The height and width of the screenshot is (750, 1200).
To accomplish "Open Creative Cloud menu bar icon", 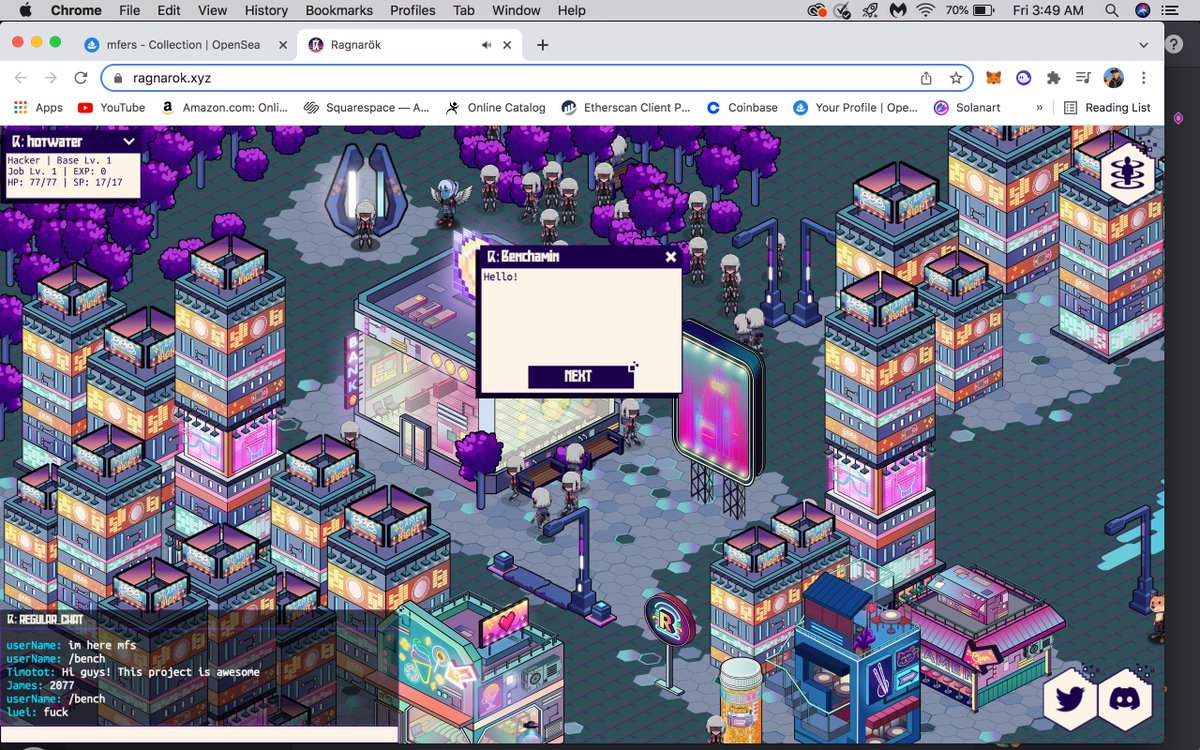I will [x=818, y=10].
